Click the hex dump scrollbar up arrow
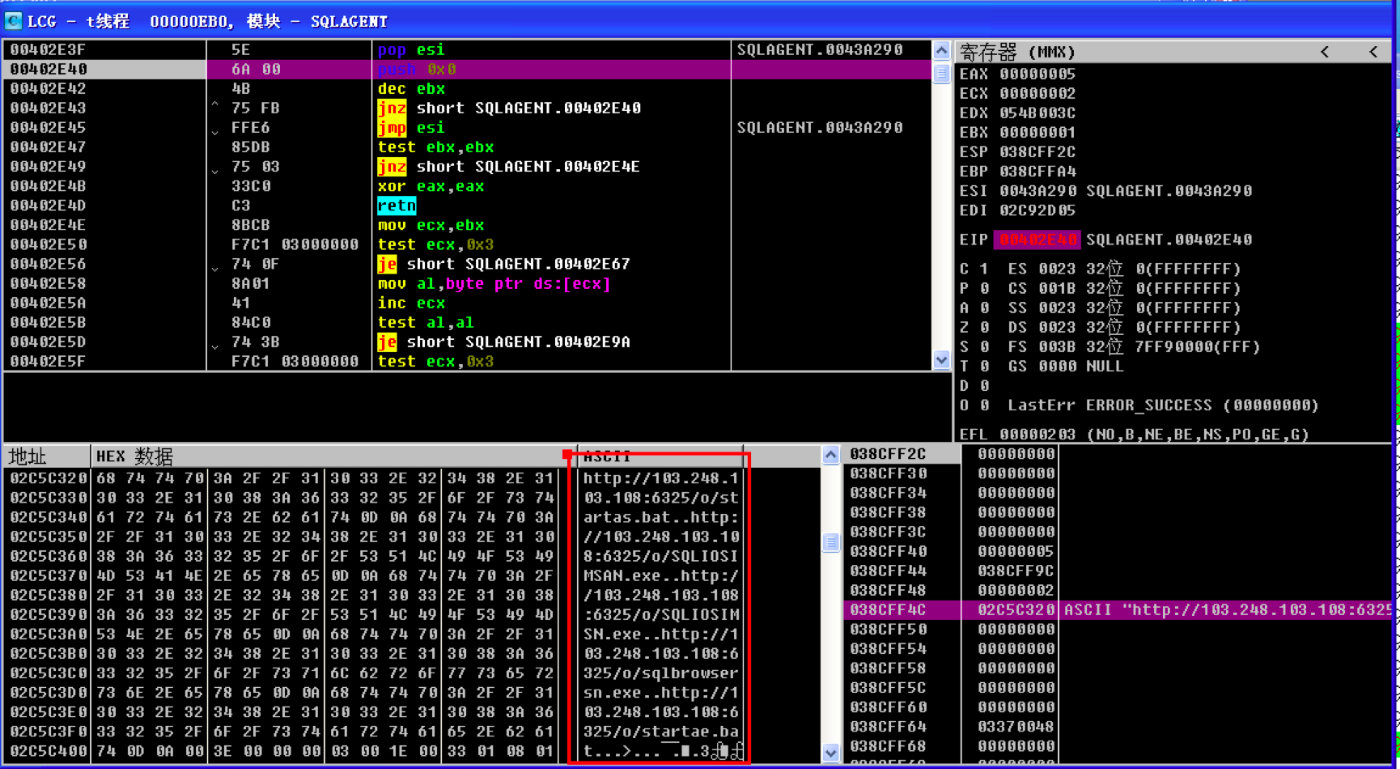This screenshot has width=1400, height=769. [830, 456]
